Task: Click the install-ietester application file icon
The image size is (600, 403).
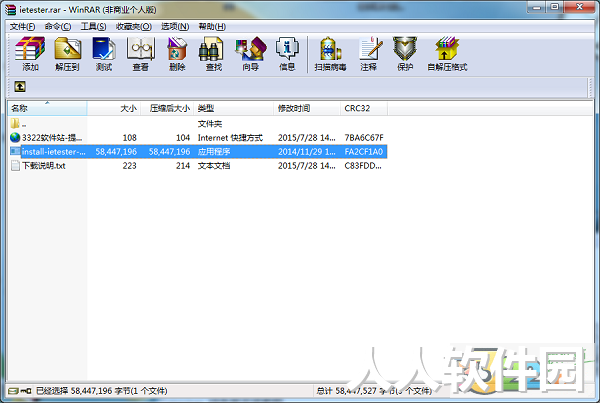Action: pyautogui.click(x=15, y=151)
